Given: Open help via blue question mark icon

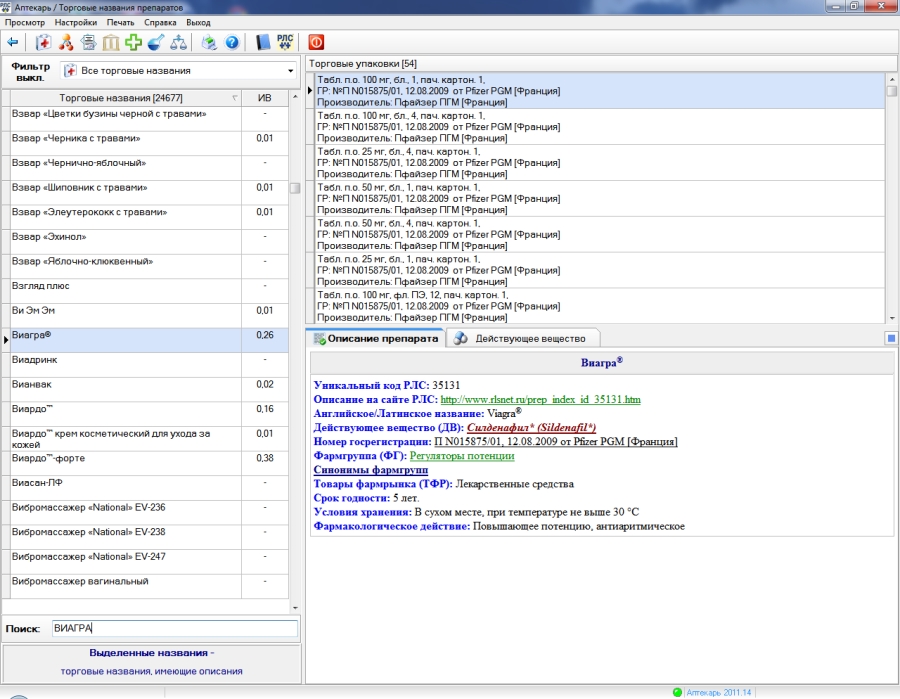Looking at the screenshot, I should pos(232,42).
